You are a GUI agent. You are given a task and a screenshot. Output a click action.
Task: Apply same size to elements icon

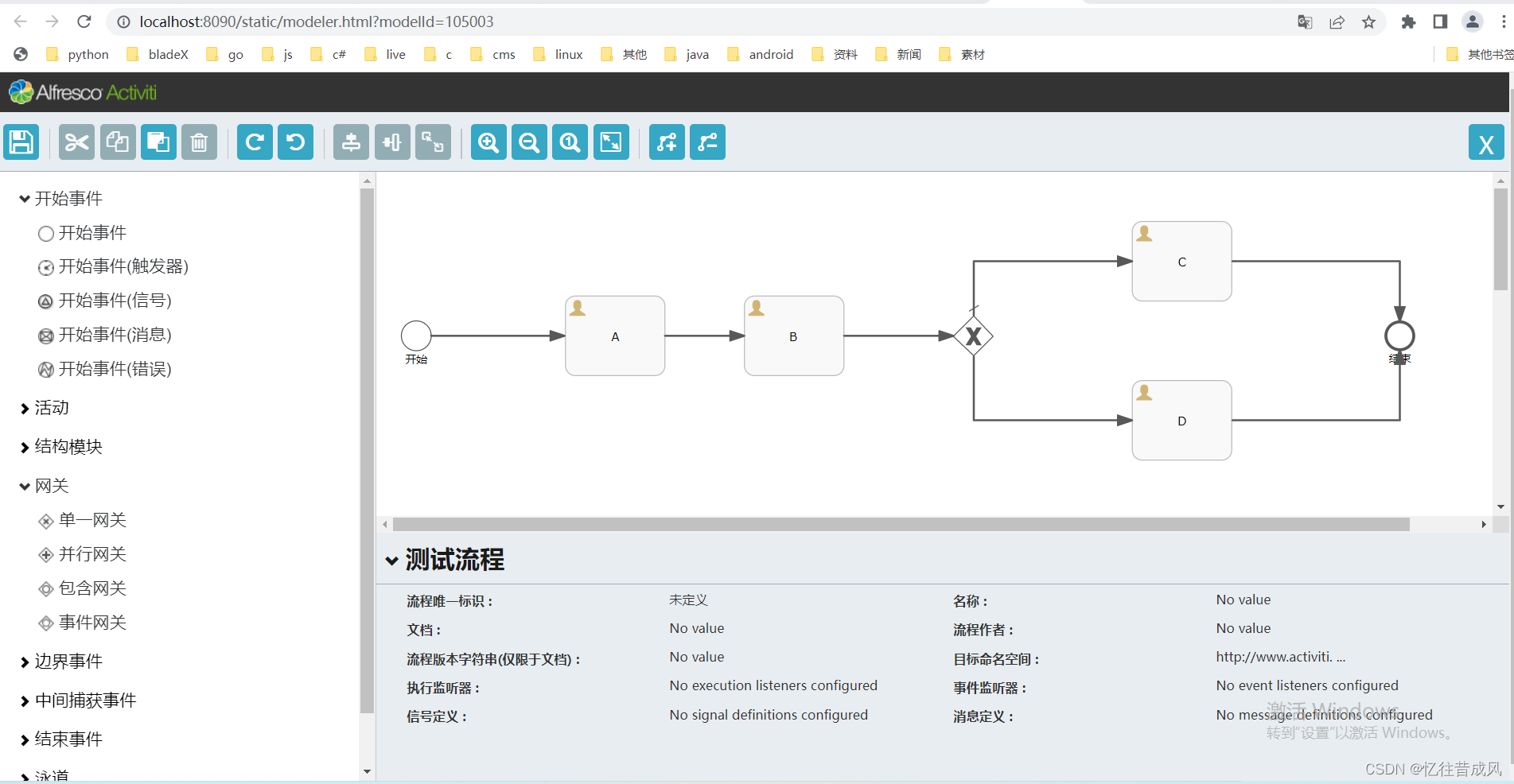(433, 142)
